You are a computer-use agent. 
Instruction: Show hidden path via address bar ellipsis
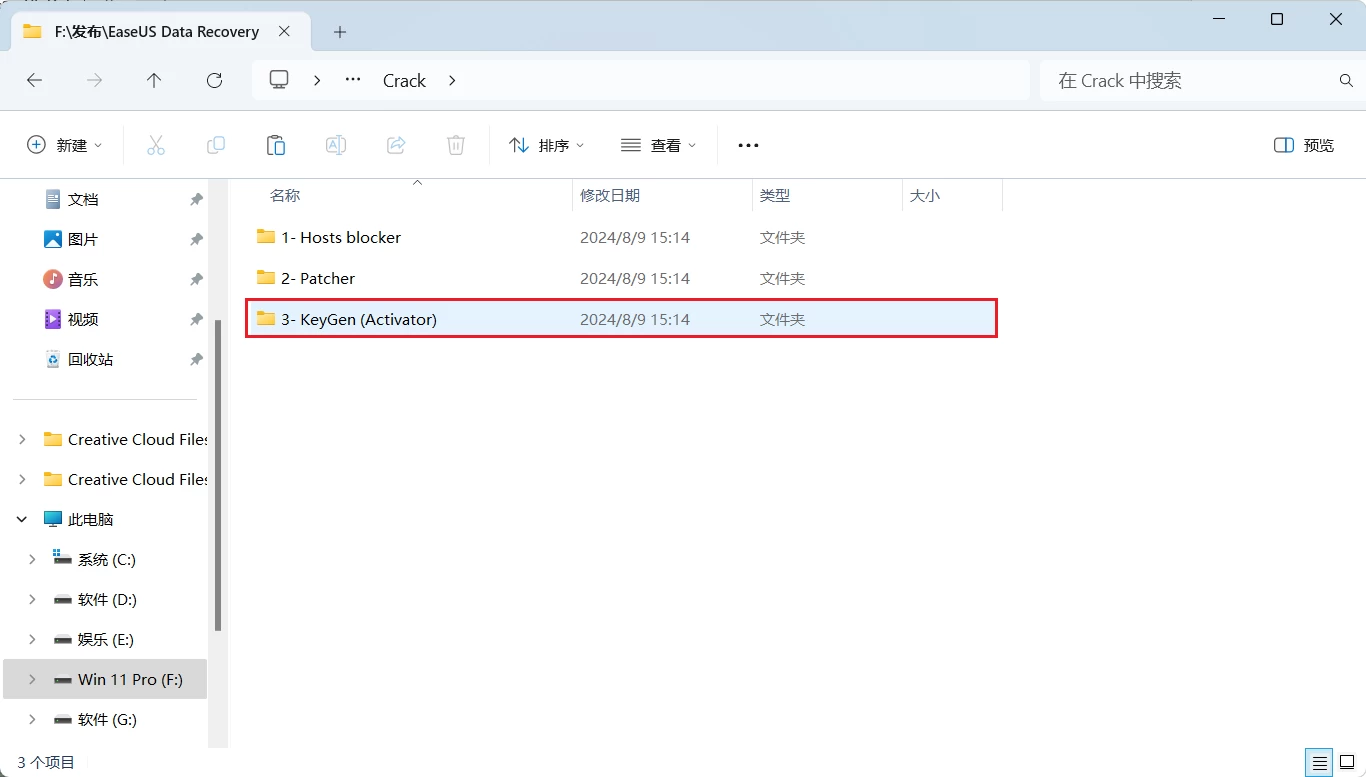click(353, 80)
